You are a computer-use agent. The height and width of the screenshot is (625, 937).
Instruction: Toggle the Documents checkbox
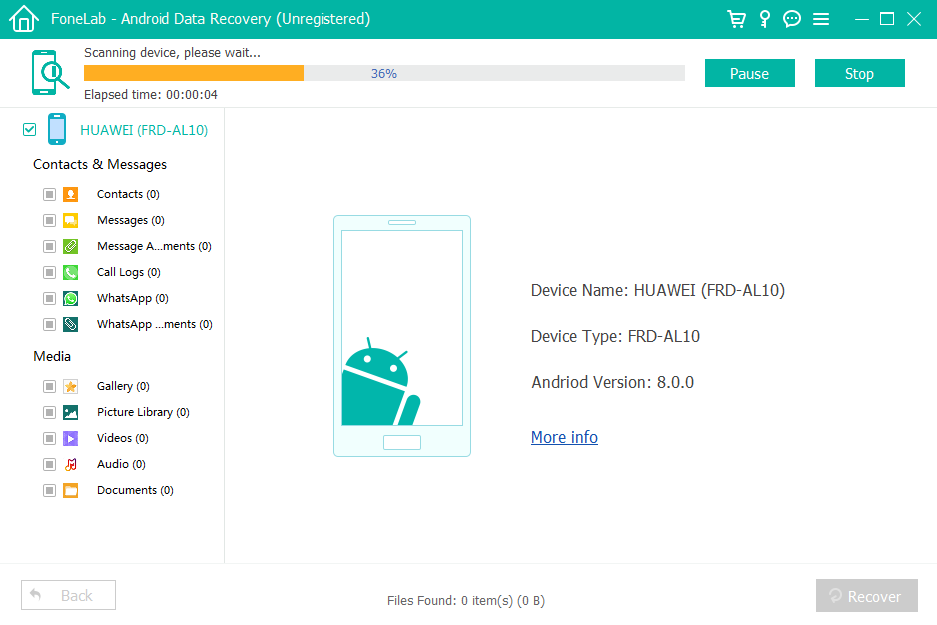(50, 491)
